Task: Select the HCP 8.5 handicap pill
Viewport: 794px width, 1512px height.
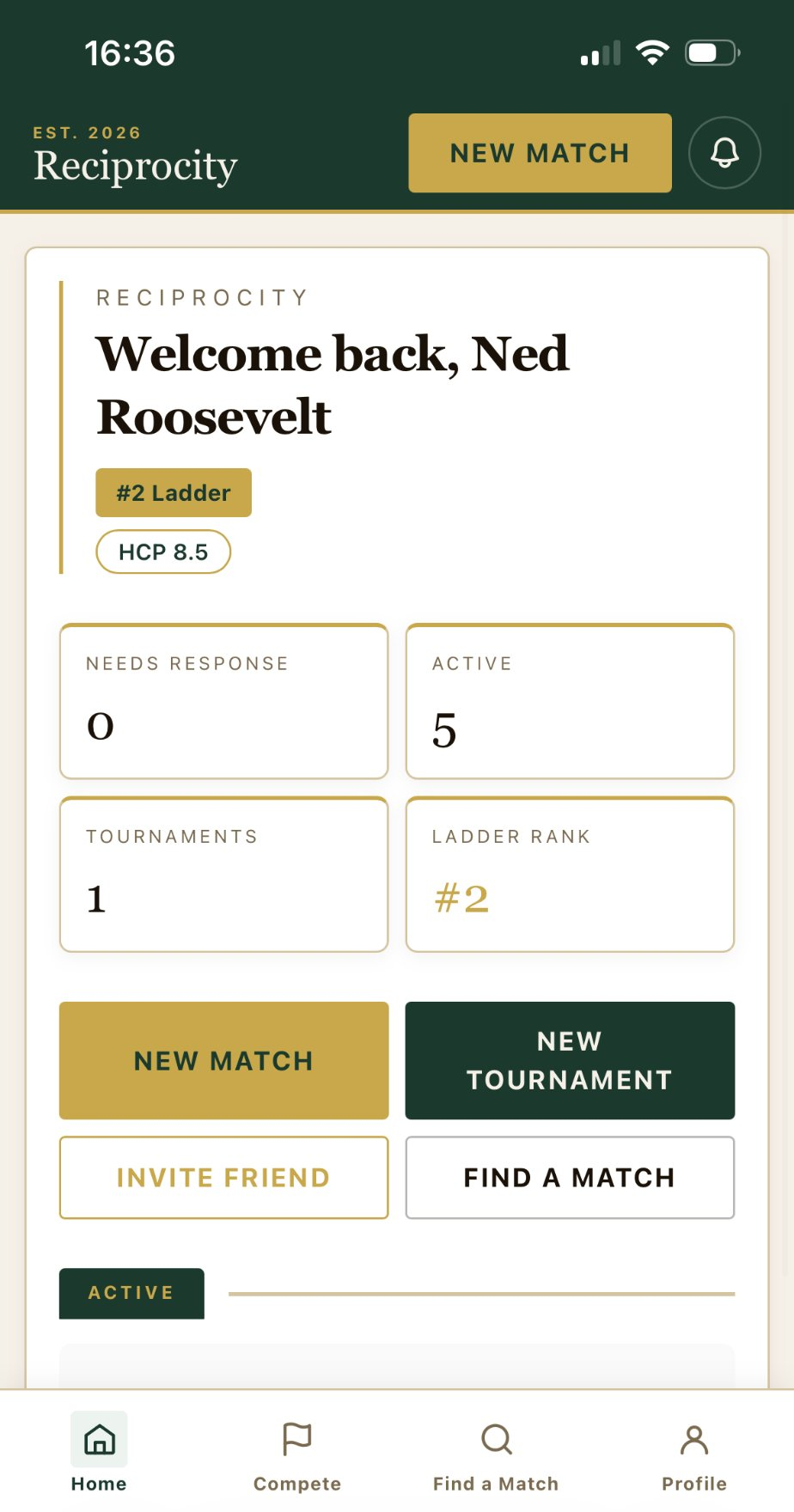Action: pos(162,552)
